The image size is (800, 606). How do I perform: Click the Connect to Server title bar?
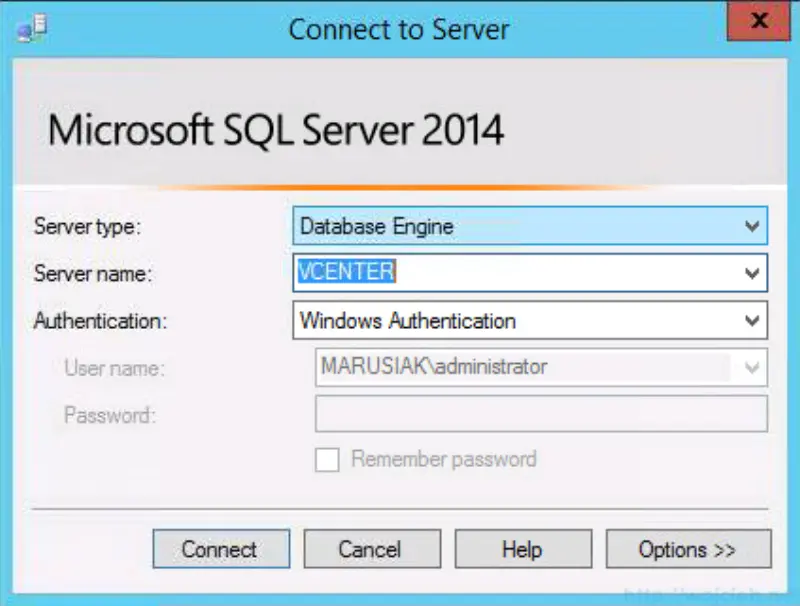click(400, 30)
